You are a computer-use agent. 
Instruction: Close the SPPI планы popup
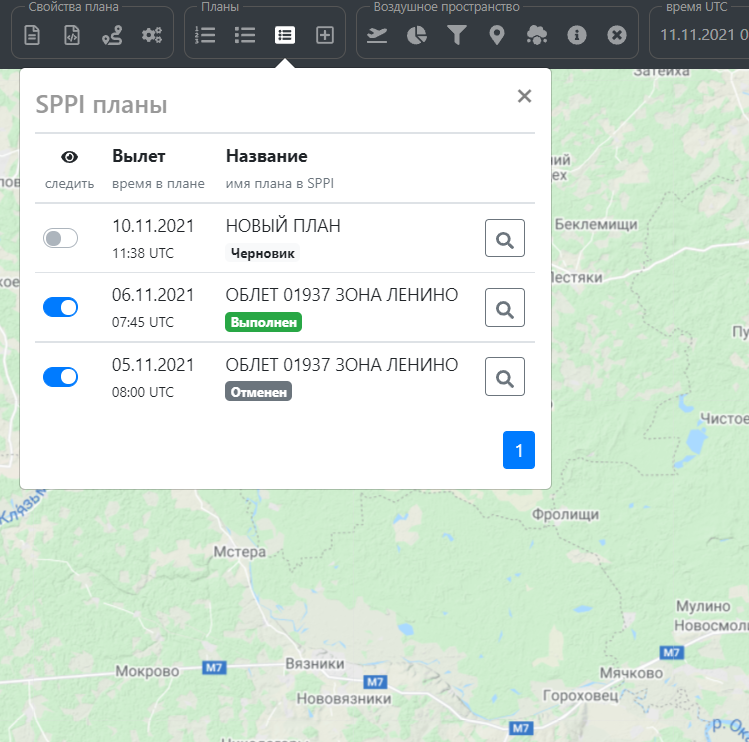524,96
